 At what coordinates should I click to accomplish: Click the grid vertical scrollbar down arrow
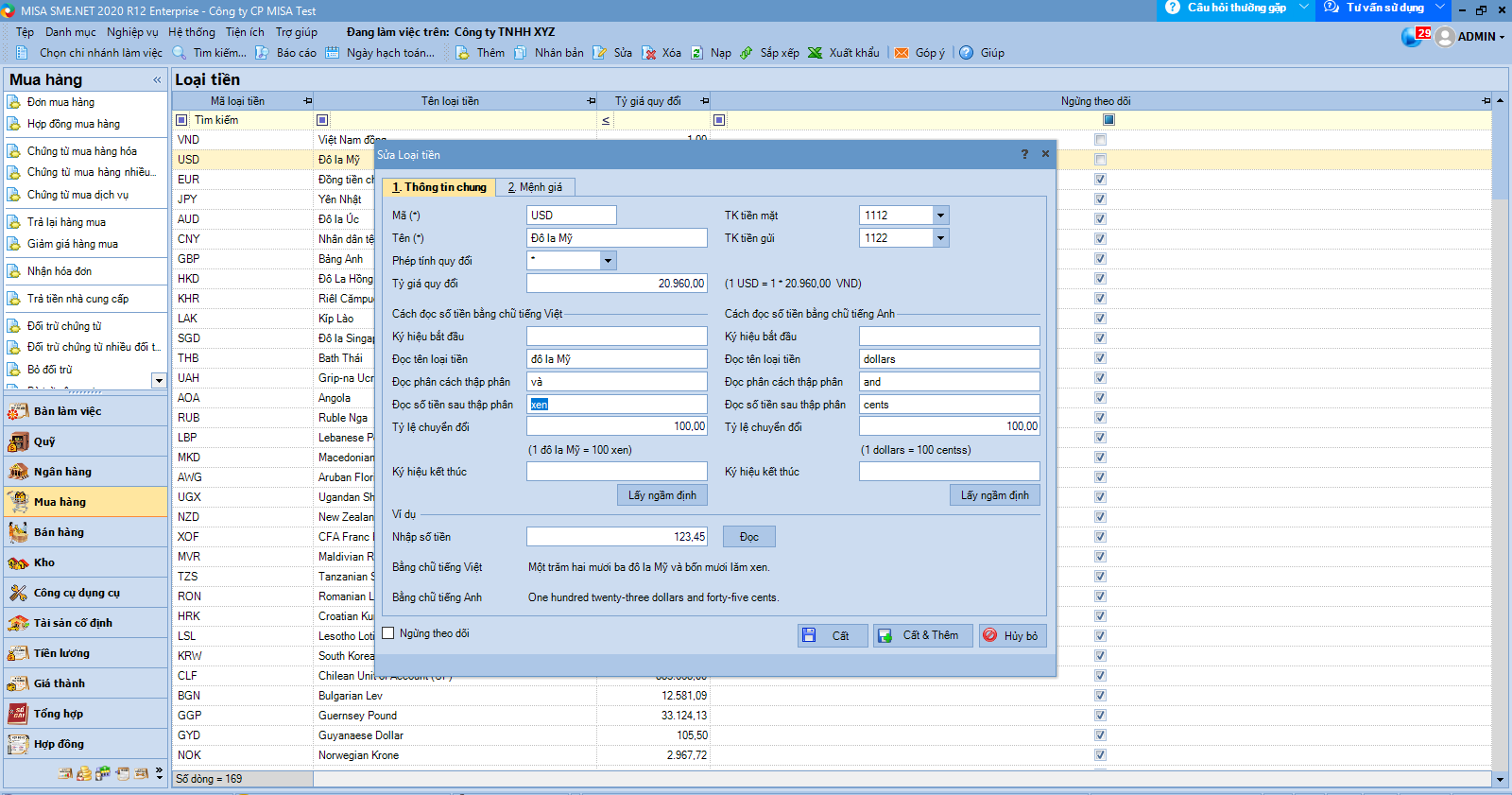[1501, 780]
